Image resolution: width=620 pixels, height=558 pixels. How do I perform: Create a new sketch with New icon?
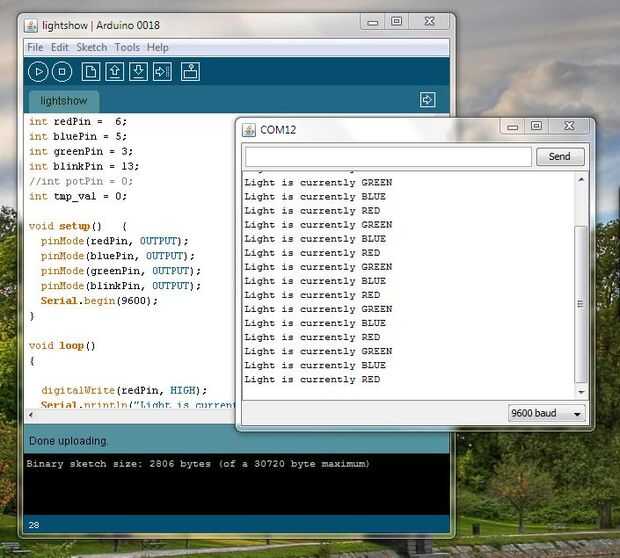91,72
